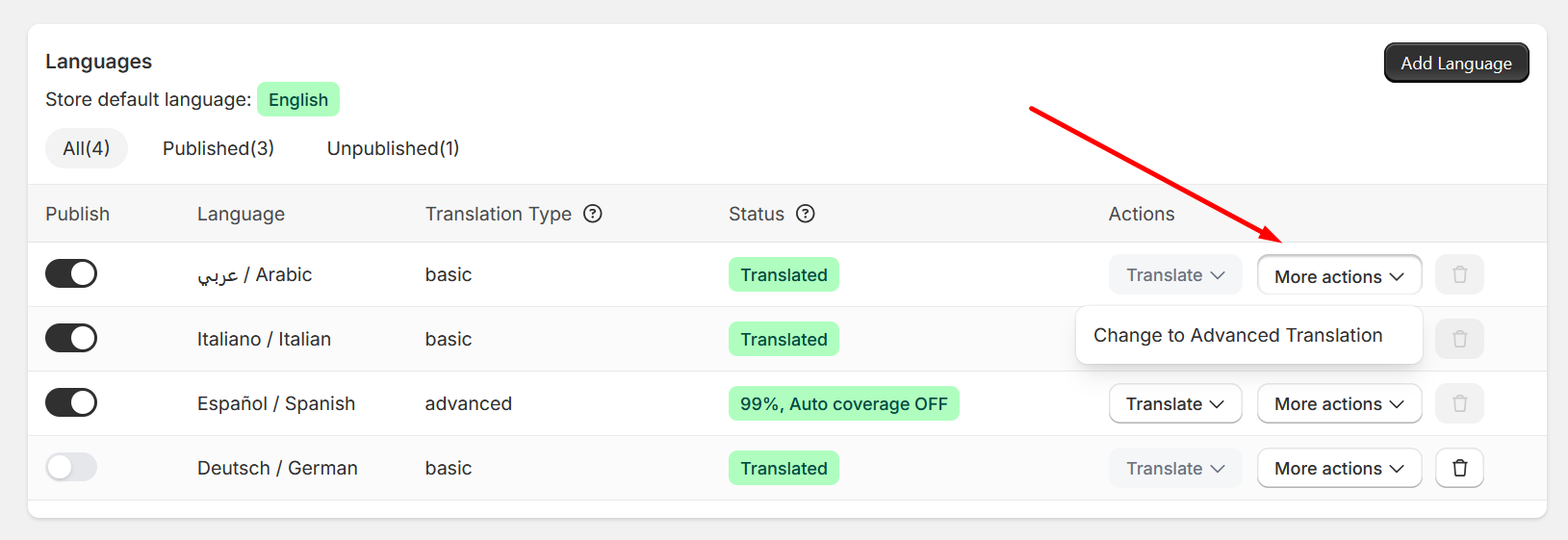Screen dimensions: 1568x540
Task: Collapse More actions dropdown for Arabic
Action: 1339,275
